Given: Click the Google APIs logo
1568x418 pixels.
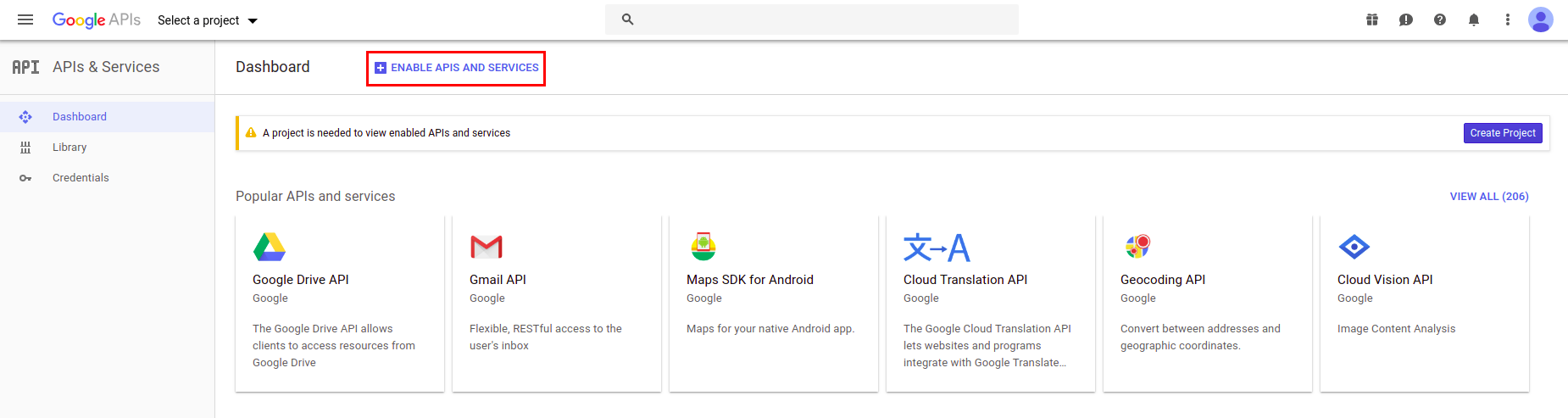Looking at the screenshot, I should pos(97,20).
